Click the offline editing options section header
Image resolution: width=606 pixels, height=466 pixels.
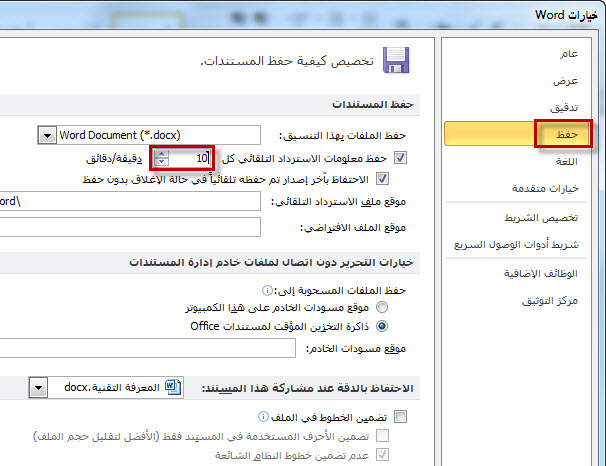tap(271, 262)
